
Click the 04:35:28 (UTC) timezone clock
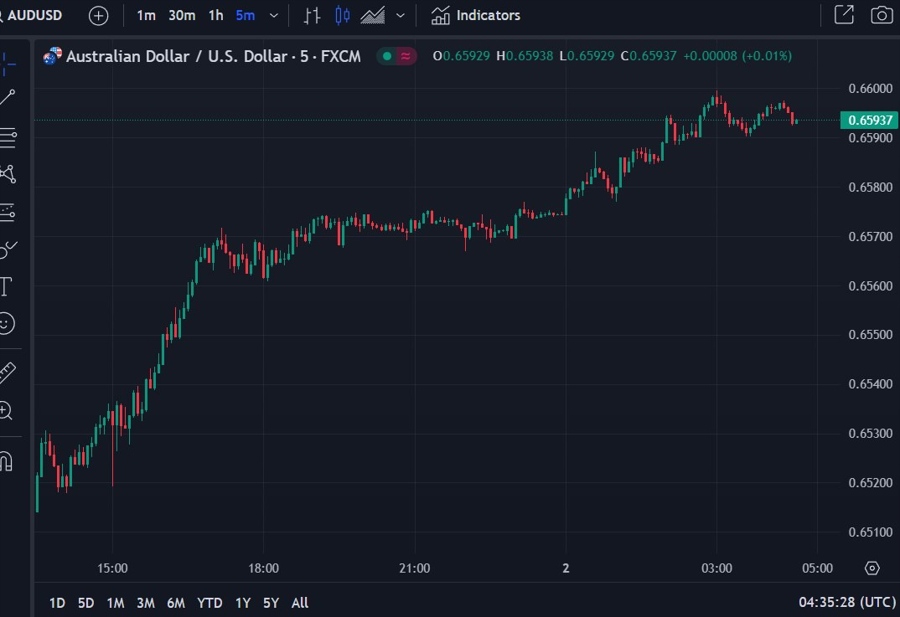[x=847, y=602]
